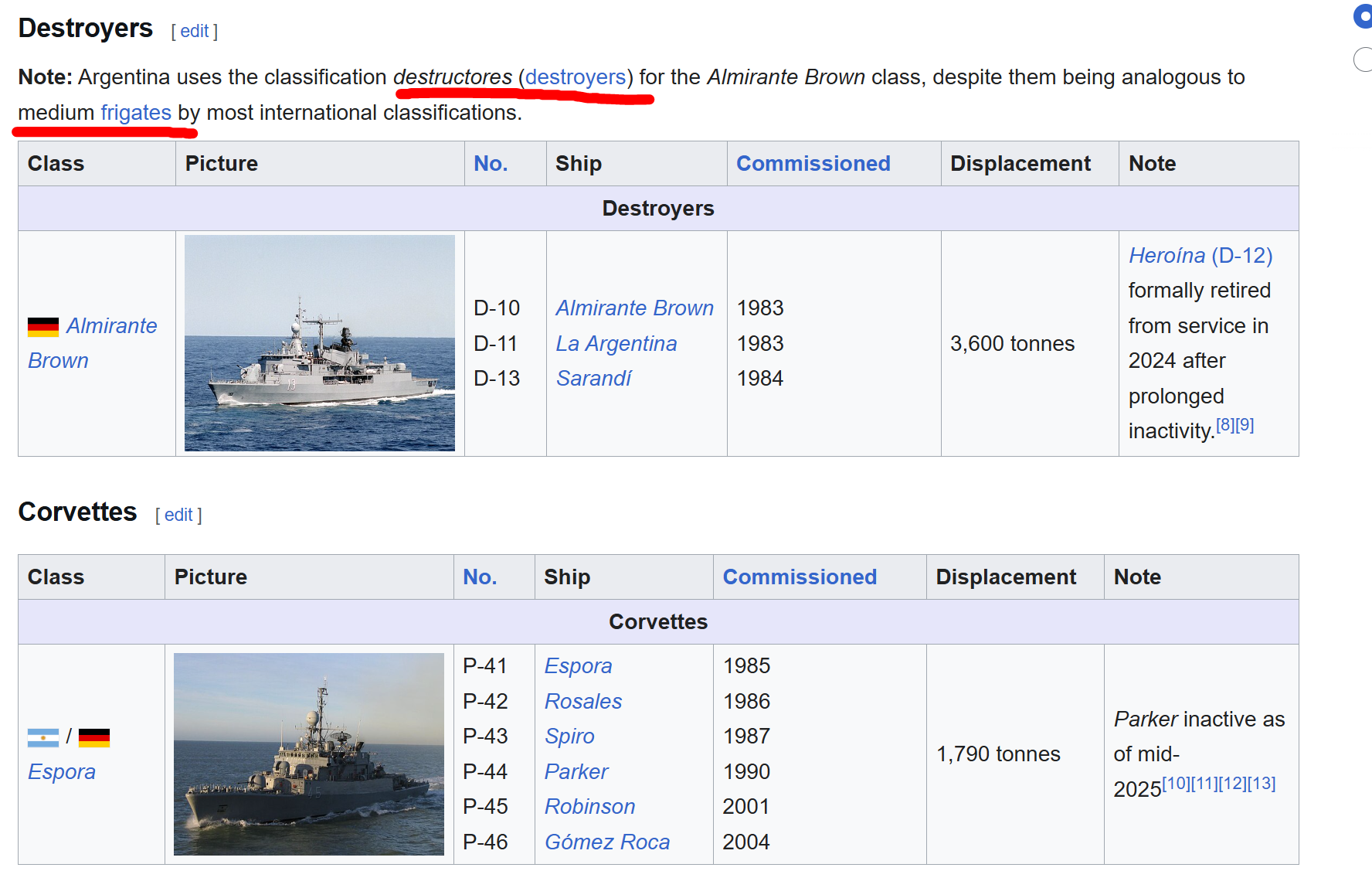
Task: Open the Parker ship link
Action: point(576,772)
